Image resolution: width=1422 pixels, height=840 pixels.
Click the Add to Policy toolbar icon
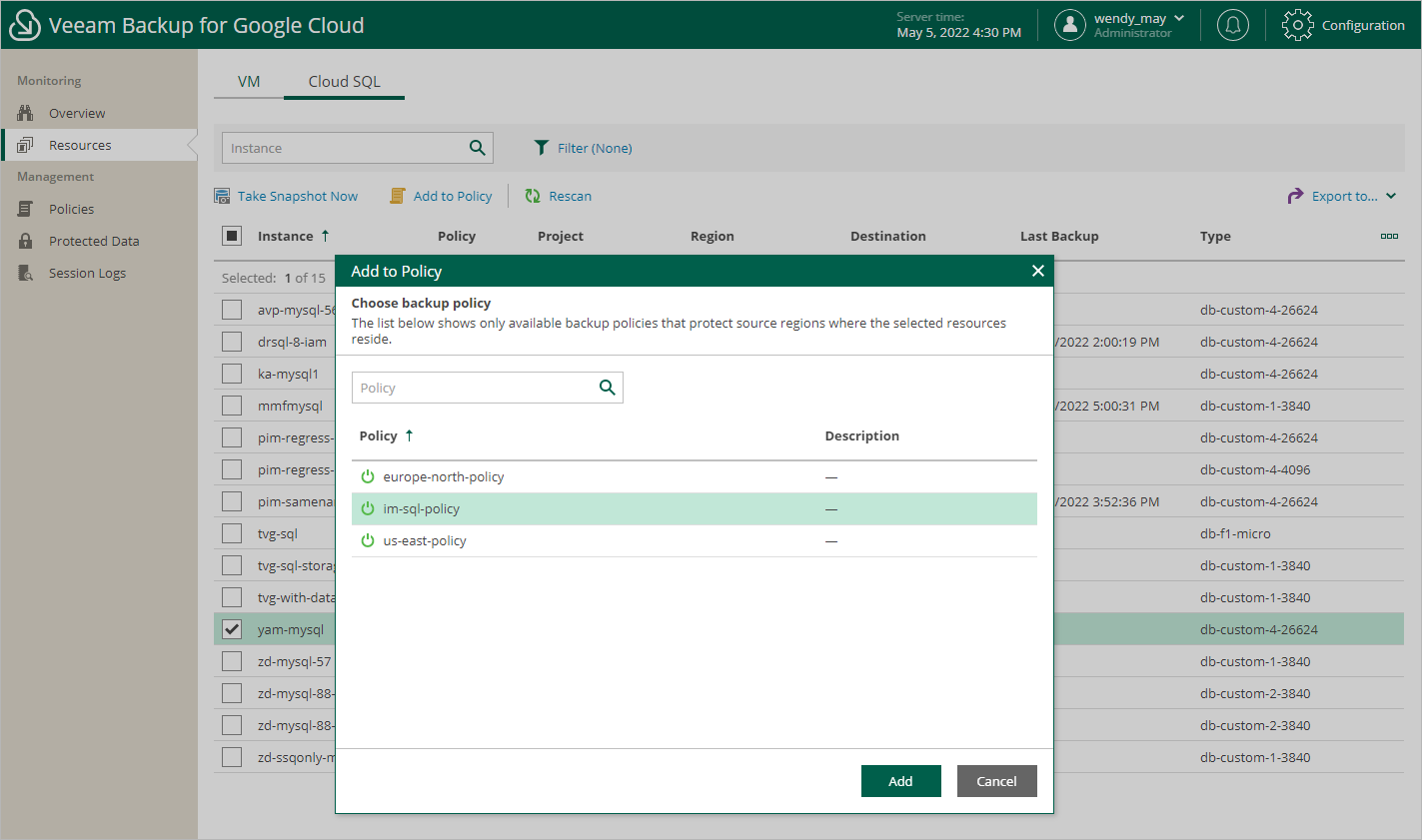click(x=398, y=196)
